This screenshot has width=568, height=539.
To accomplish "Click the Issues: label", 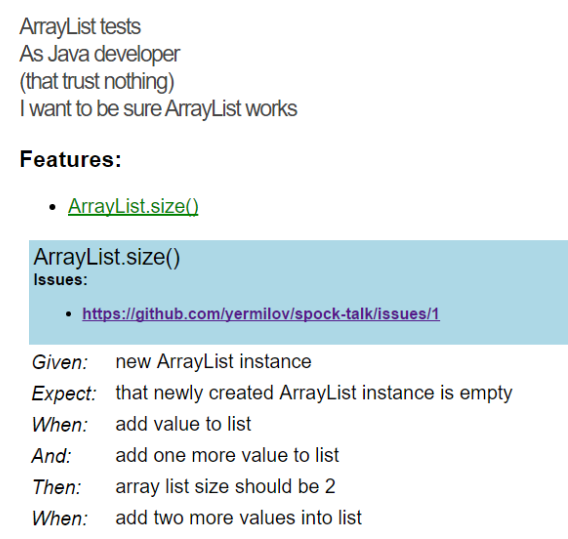I will pyautogui.click(x=60, y=280).
